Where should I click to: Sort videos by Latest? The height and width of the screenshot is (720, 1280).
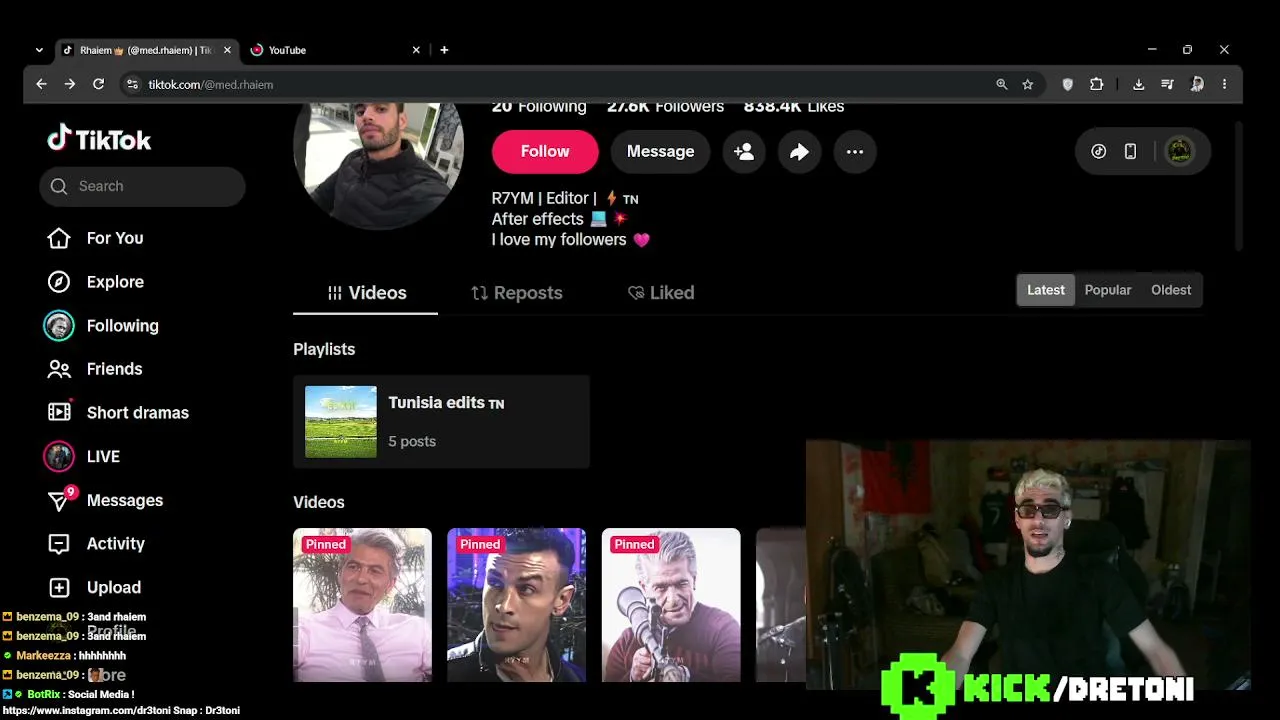[1046, 290]
